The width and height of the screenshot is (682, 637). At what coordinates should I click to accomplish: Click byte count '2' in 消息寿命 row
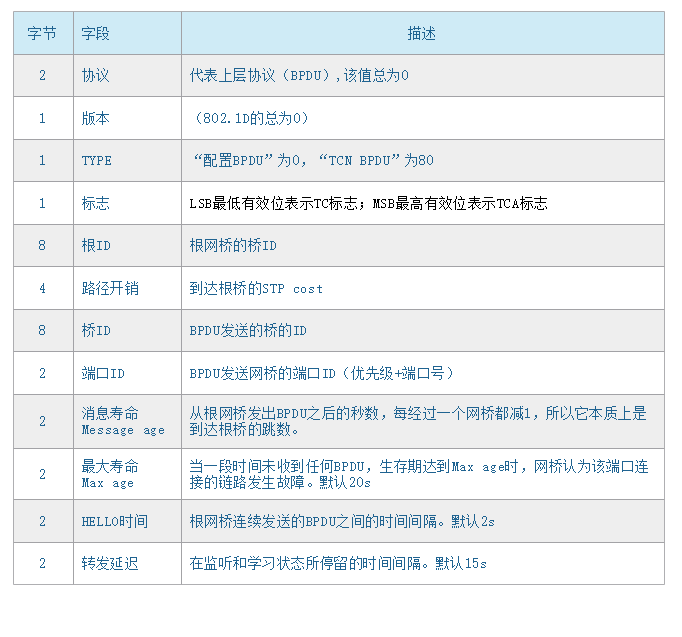42,421
